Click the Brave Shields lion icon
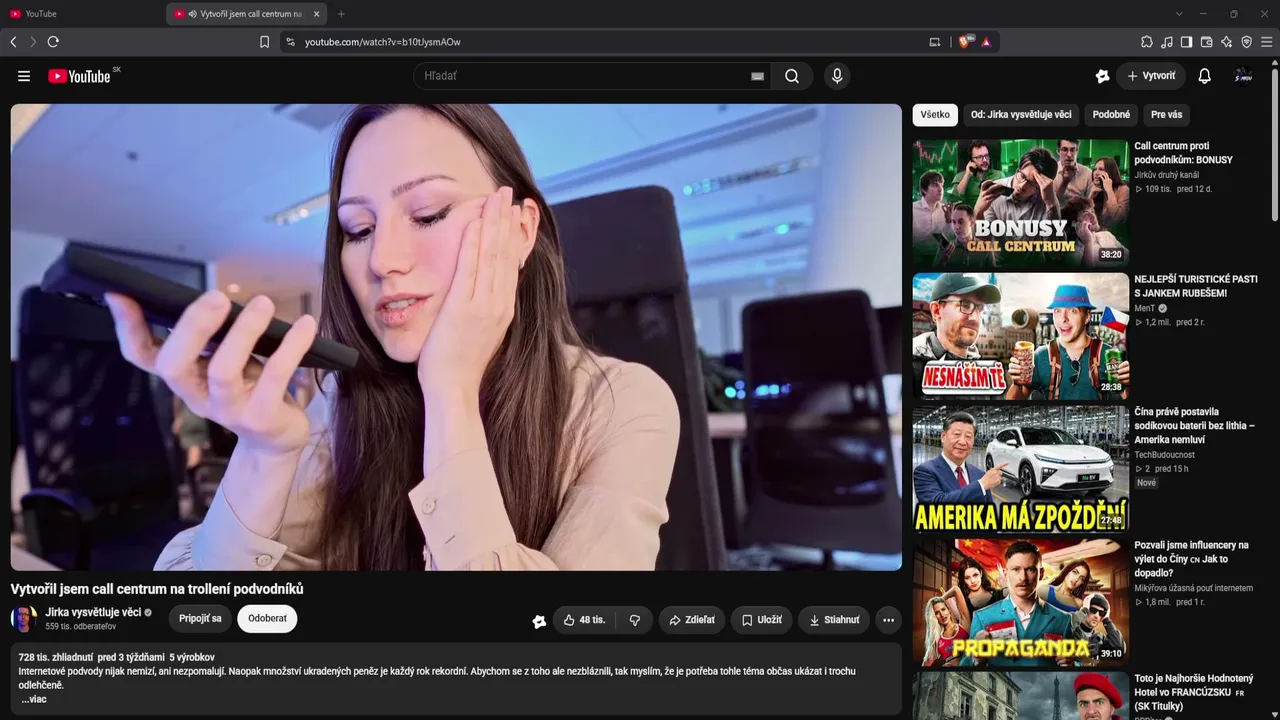This screenshot has height=720, width=1280. coord(965,42)
